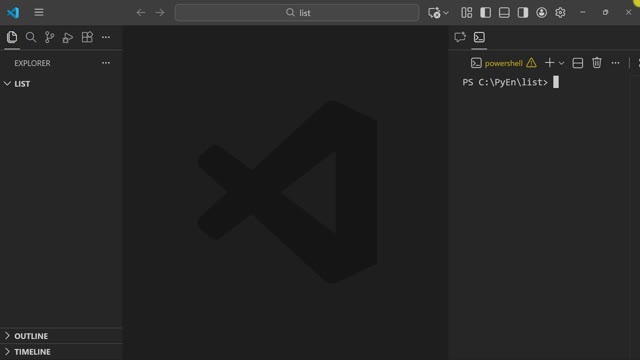Kill the terminal with the trash icon
640x360 pixels.
(x=597, y=63)
